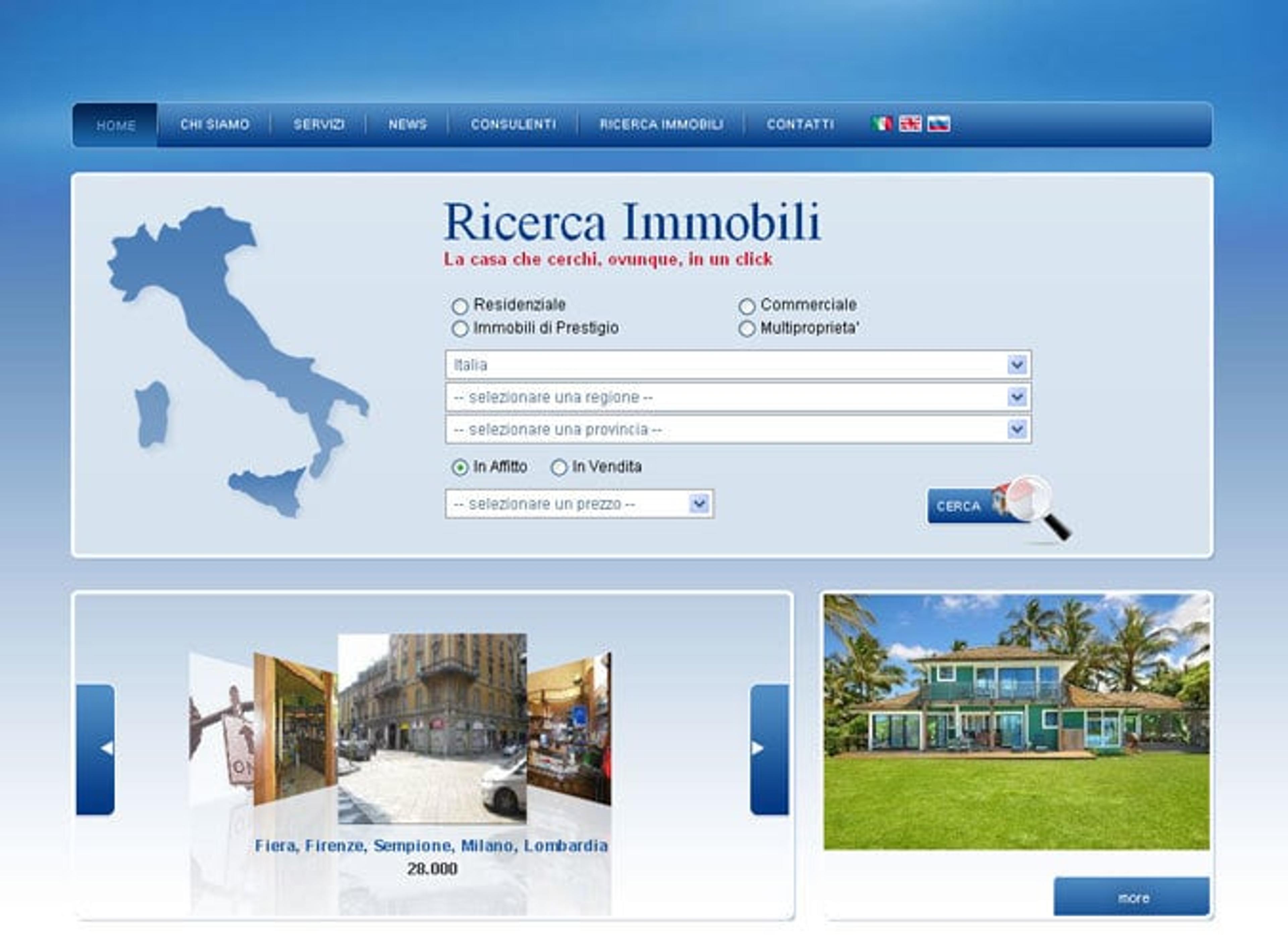Image resolution: width=1288 pixels, height=935 pixels.
Task: Select the Commerciale radio button
Action: (747, 307)
